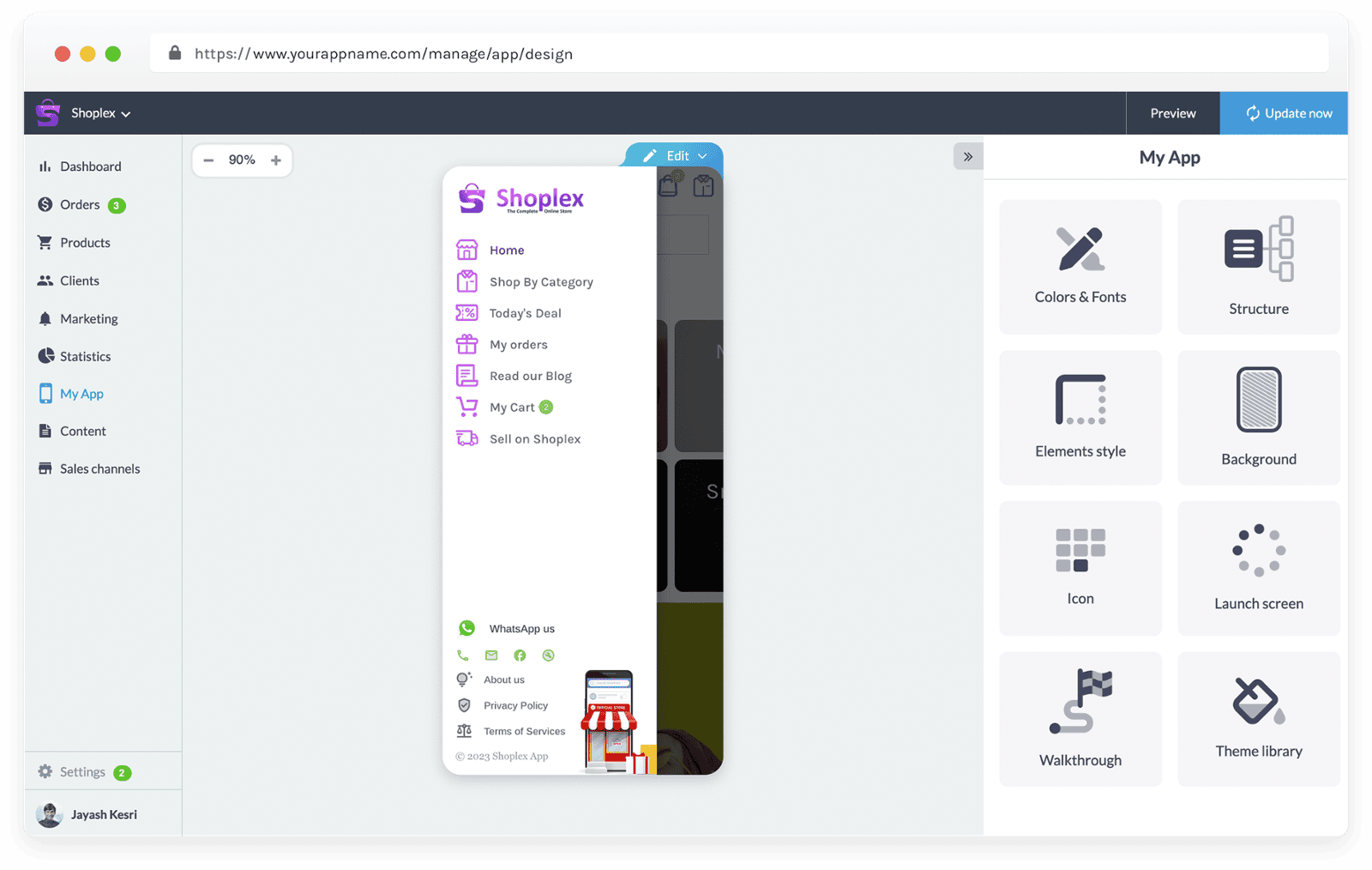The image size is (1372, 870).
Task: Configure the Launch screen
Action: click(1258, 567)
